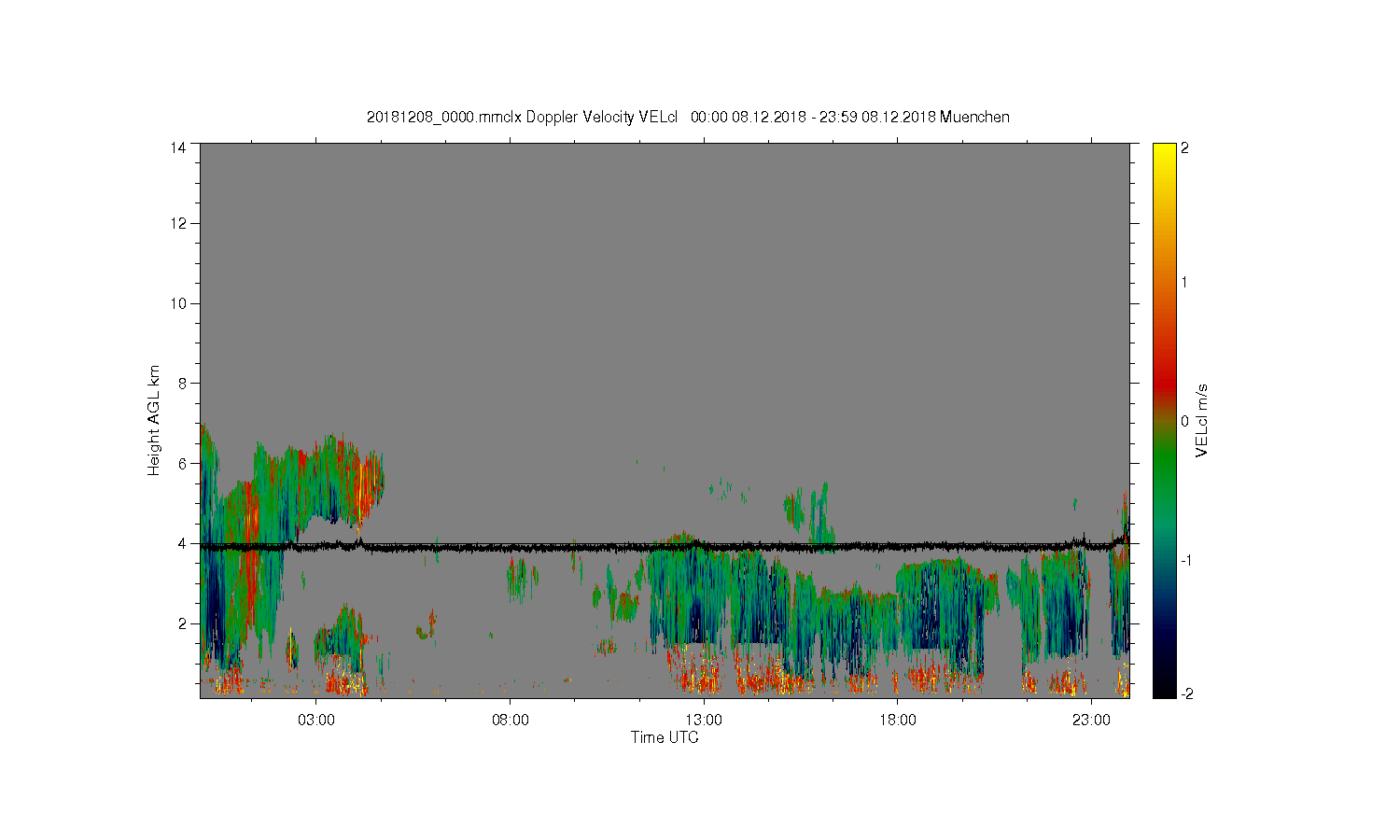Click the plot title starting with 20181208_0000.mmclx
This screenshot has height=840, width=1400.
(x=688, y=118)
